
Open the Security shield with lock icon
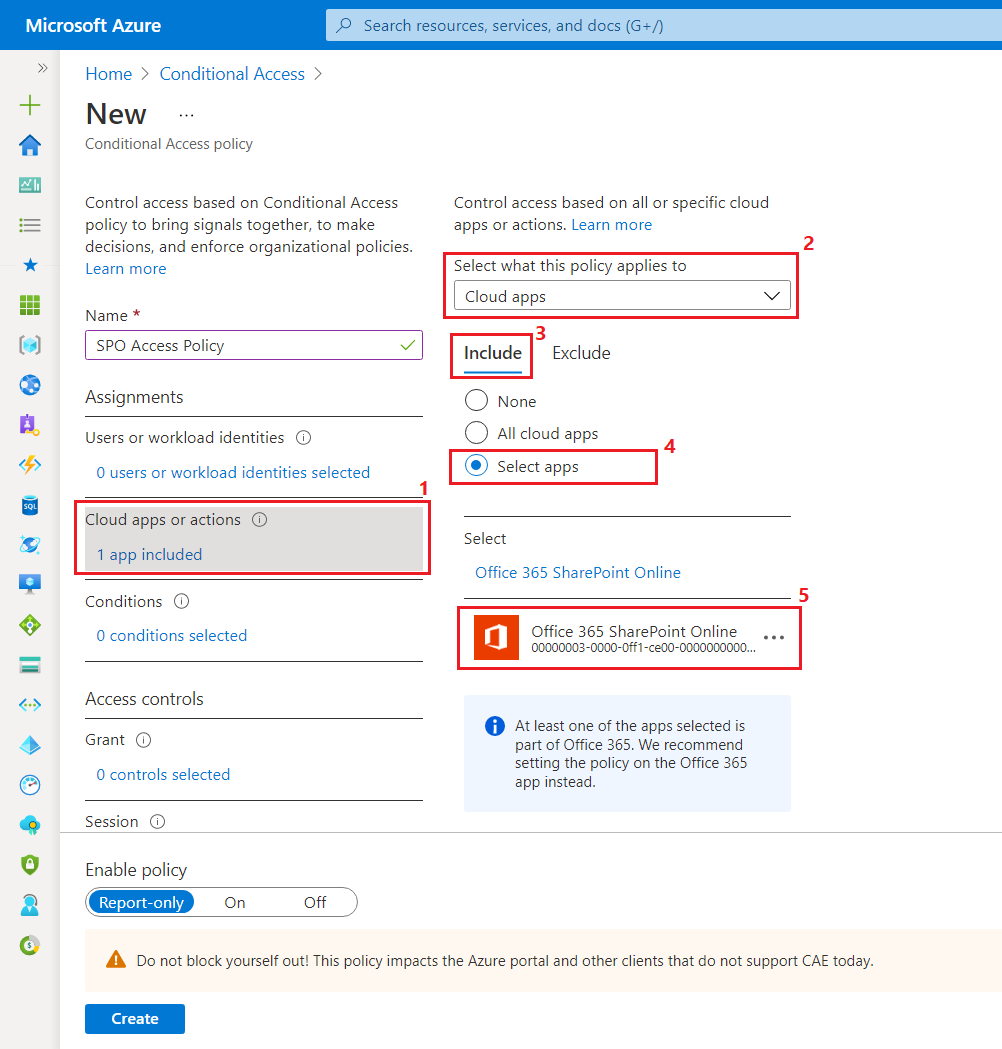29,864
